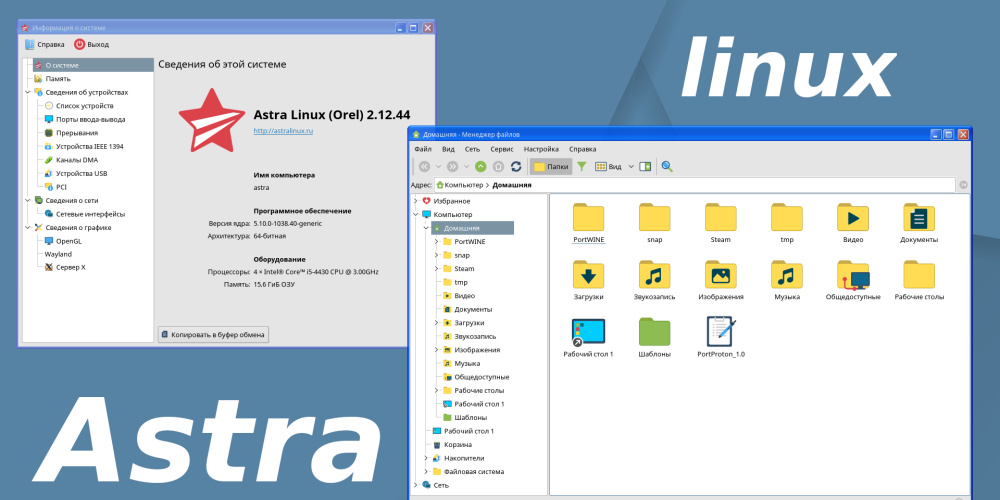Select the Изображения folder in icon view

(x=721, y=280)
